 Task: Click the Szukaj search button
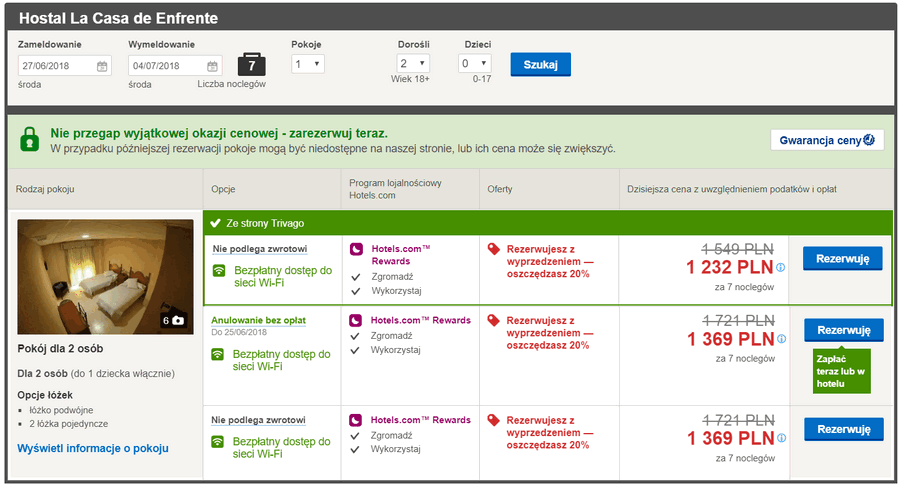click(x=541, y=64)
